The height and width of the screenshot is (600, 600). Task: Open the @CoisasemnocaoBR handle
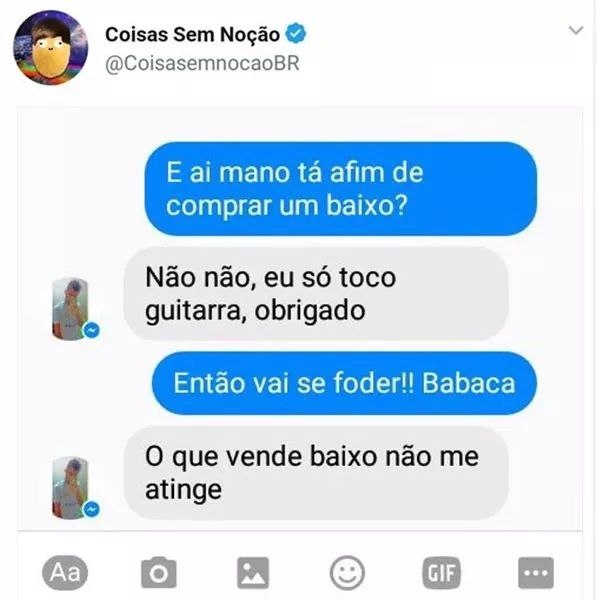pos(202,63)
